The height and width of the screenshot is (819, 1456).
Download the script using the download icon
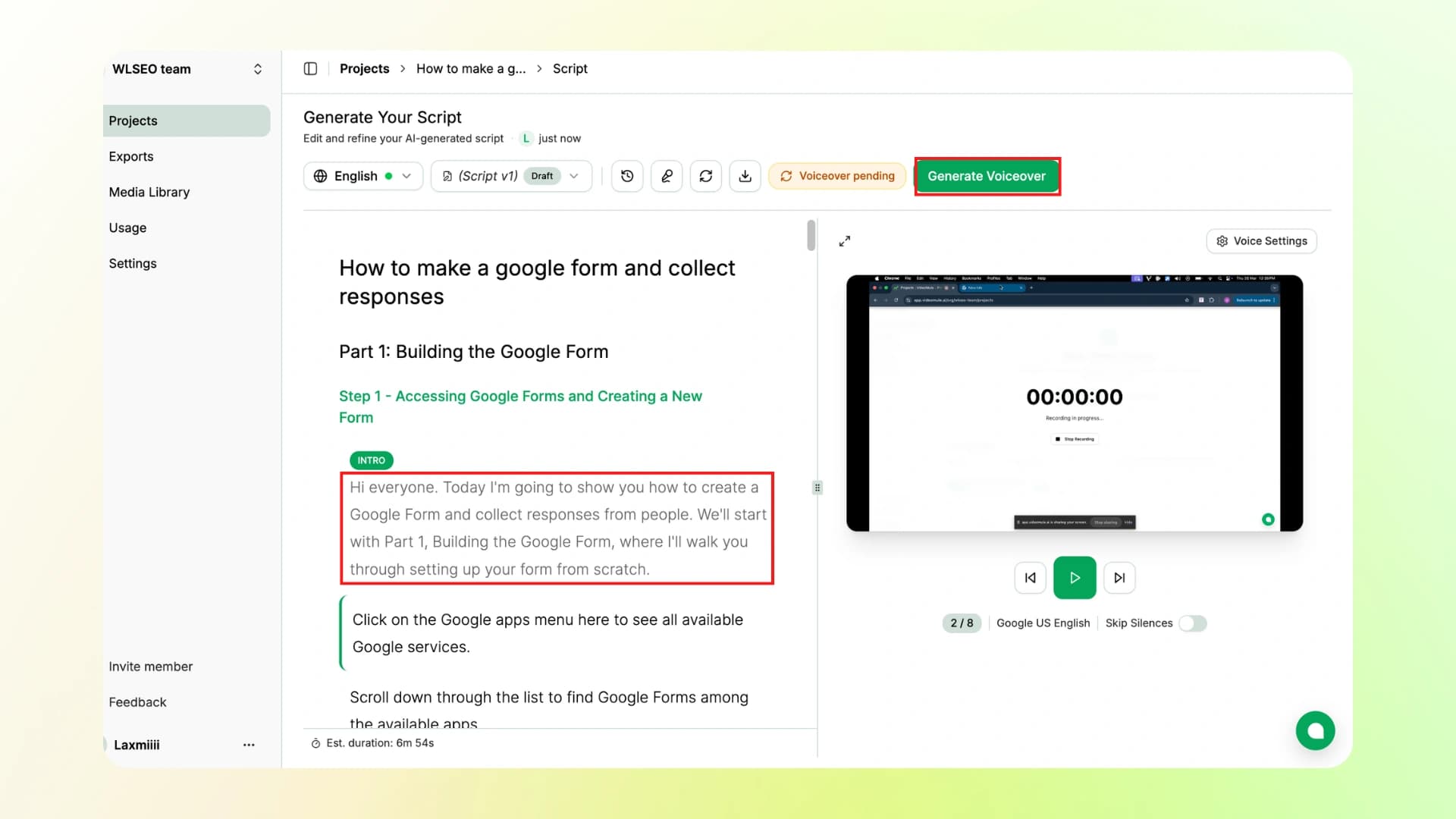[745, 175]
